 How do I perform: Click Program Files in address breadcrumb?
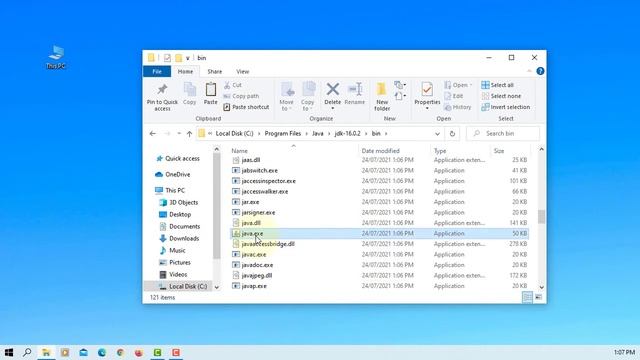coord(282,133)
